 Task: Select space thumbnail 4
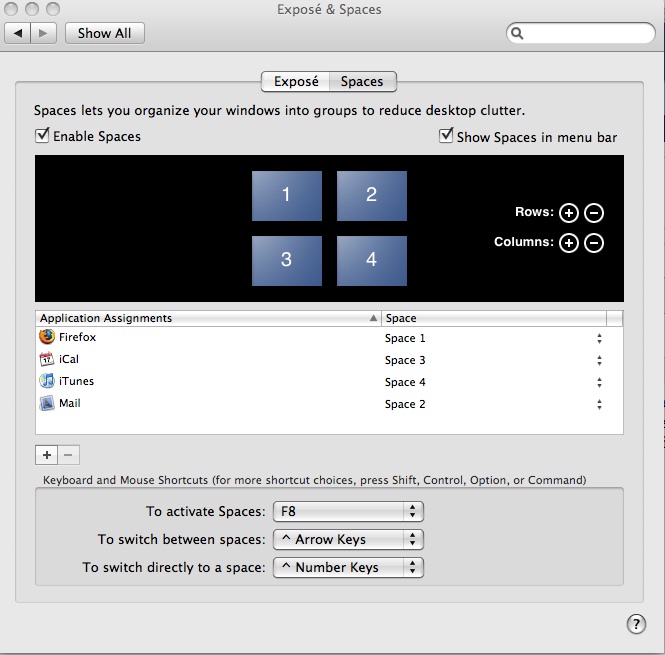(372, 260)
